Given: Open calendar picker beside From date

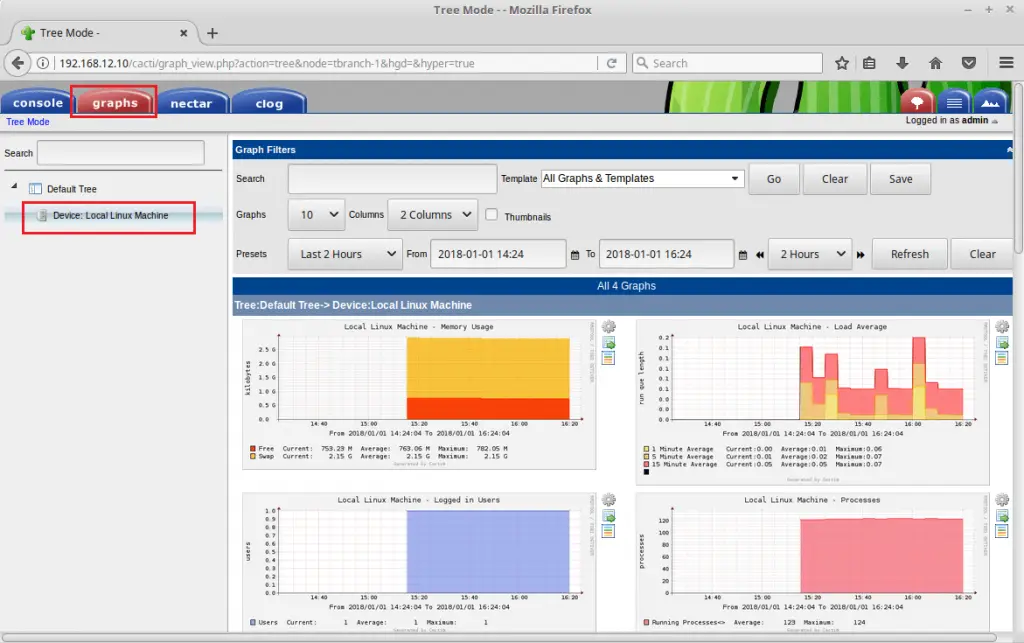Looking at the screenshot, I should [575, 255].
